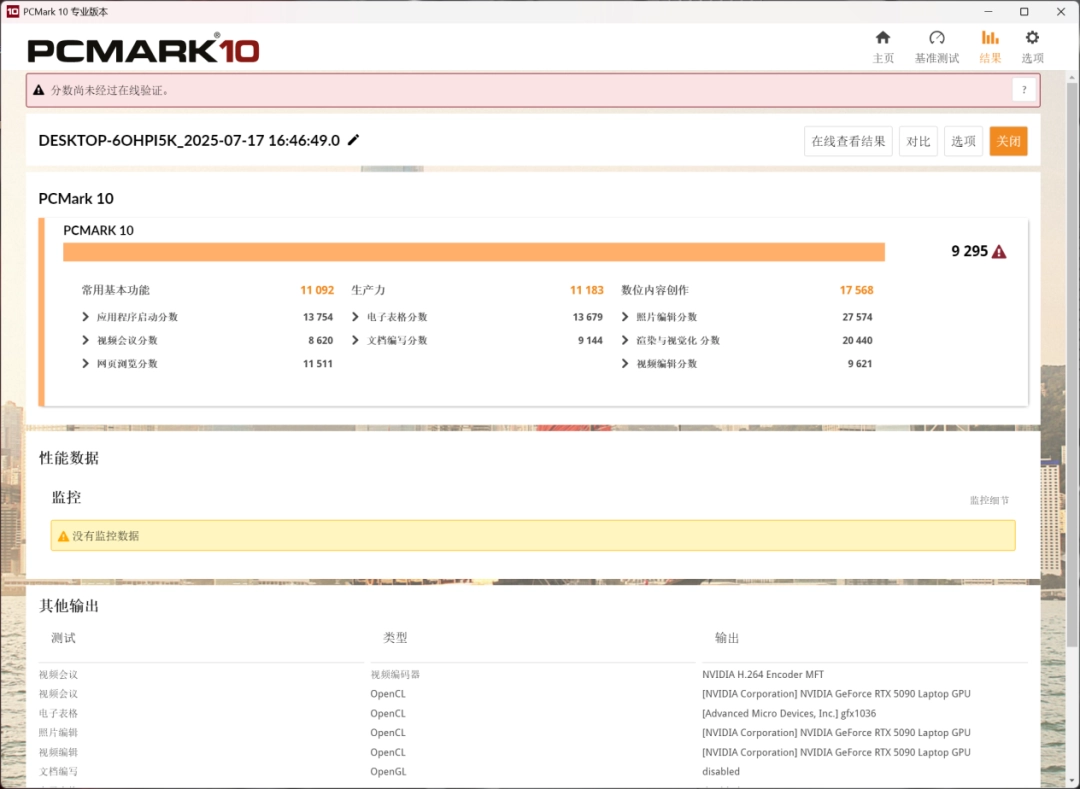Image resolution: width=1080 pixels, height=789 pixels.
Task: Click the 27 574 photo editing score value
Action: 857,317
